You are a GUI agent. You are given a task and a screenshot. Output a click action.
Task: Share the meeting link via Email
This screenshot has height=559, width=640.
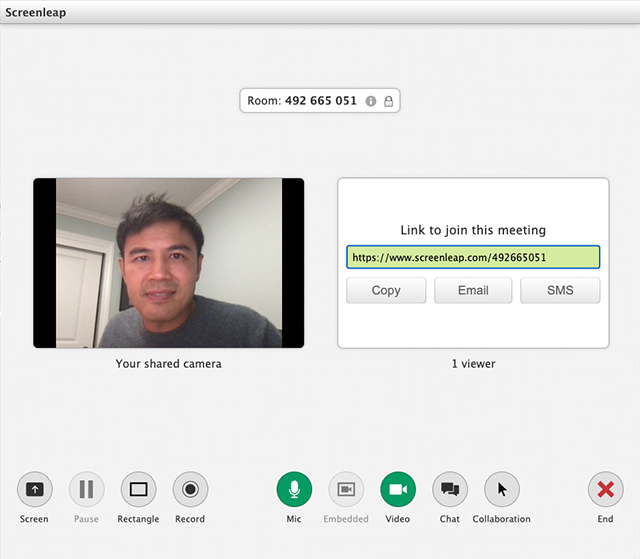click(473, 290)
